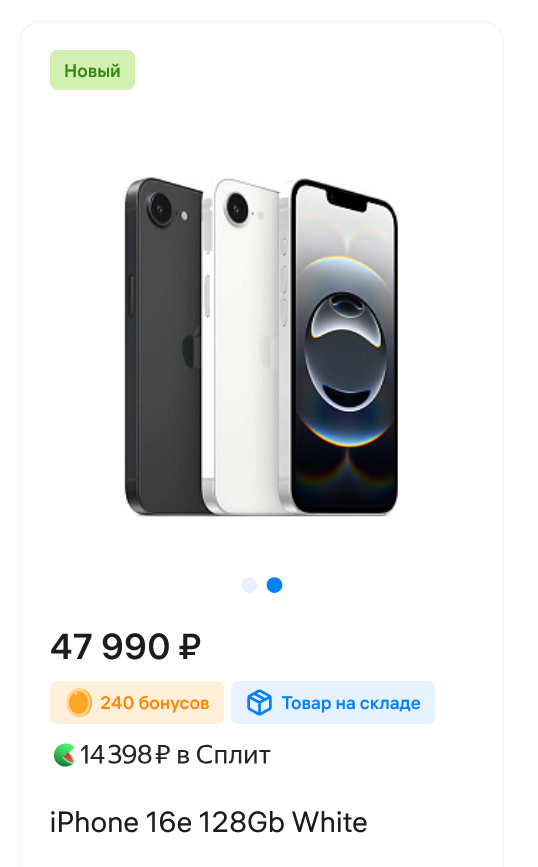Click the notch on the iPhone screen
The height and width of the screenshot is (867, 538).
[x=347, y=201]
